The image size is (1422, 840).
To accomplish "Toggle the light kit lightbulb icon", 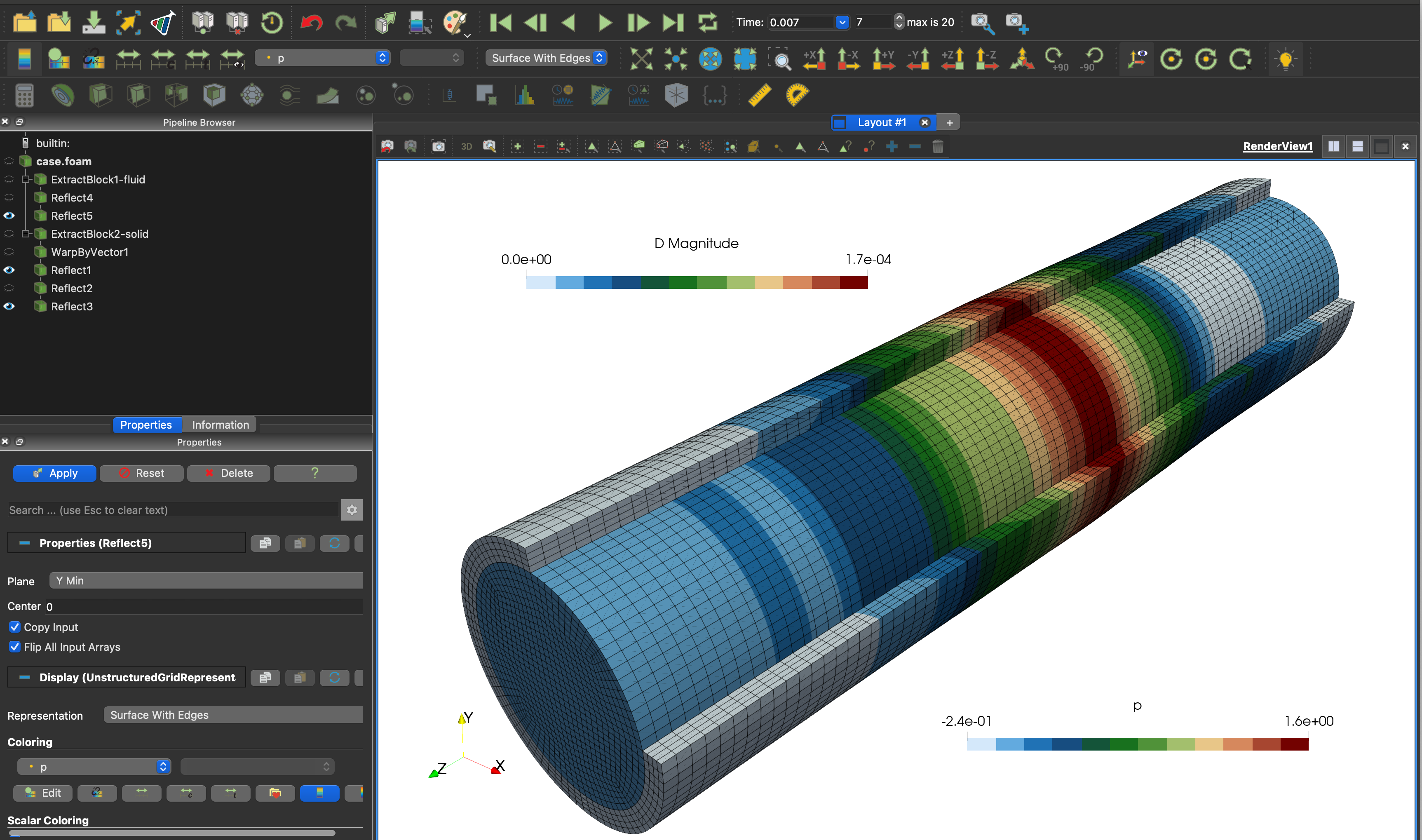I will tap(1287, 58).
